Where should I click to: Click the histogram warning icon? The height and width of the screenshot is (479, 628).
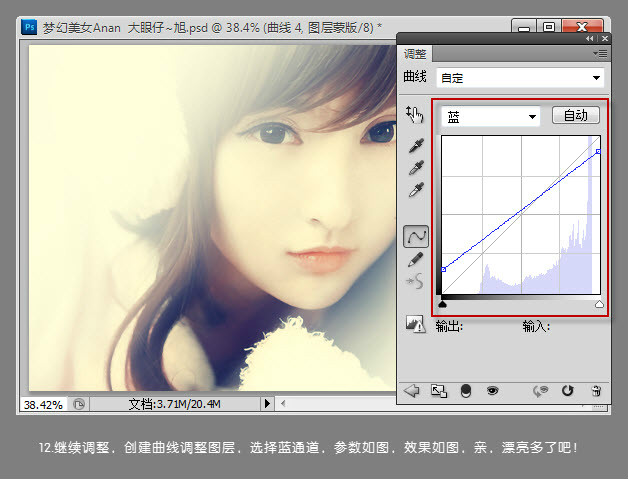[x=415, y=324]
